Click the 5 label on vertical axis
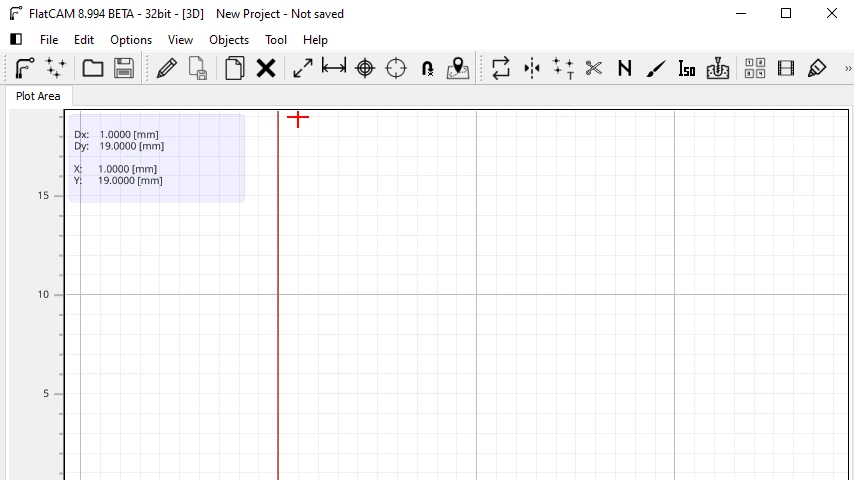The width and height of the screenshot is (854, 480). [x=46, y=393]
